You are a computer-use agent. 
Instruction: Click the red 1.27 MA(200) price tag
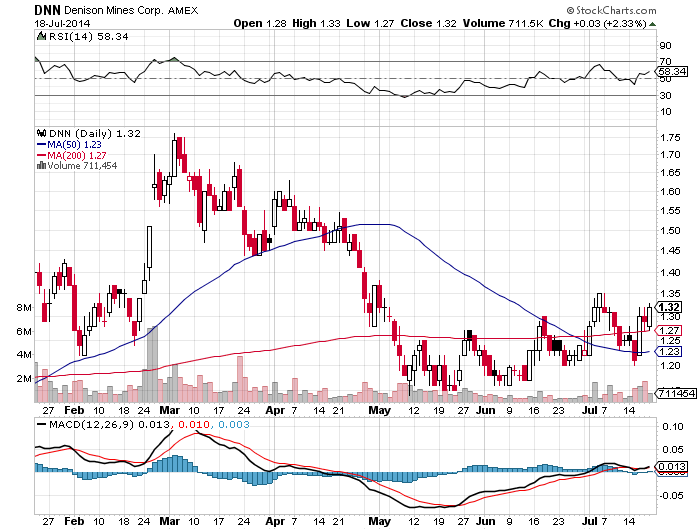pyautogui.click(x=669, y=330)
